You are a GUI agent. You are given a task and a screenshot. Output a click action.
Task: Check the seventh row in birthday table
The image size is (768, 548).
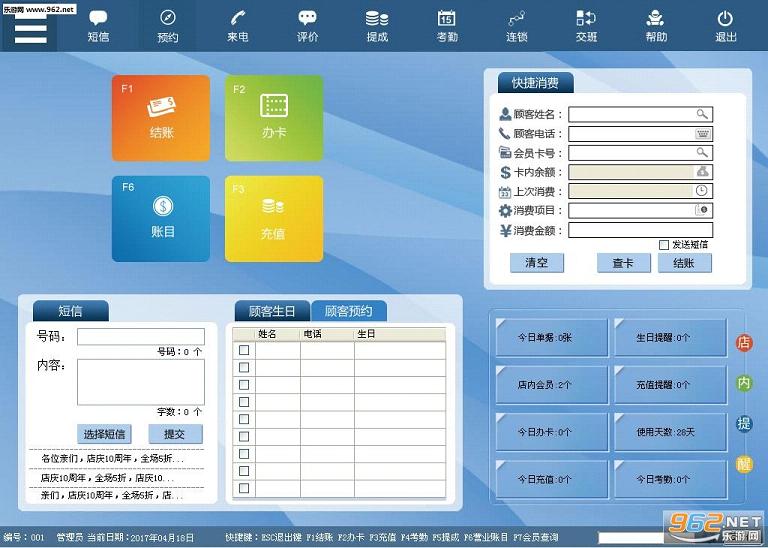click(x=243, y=453)
